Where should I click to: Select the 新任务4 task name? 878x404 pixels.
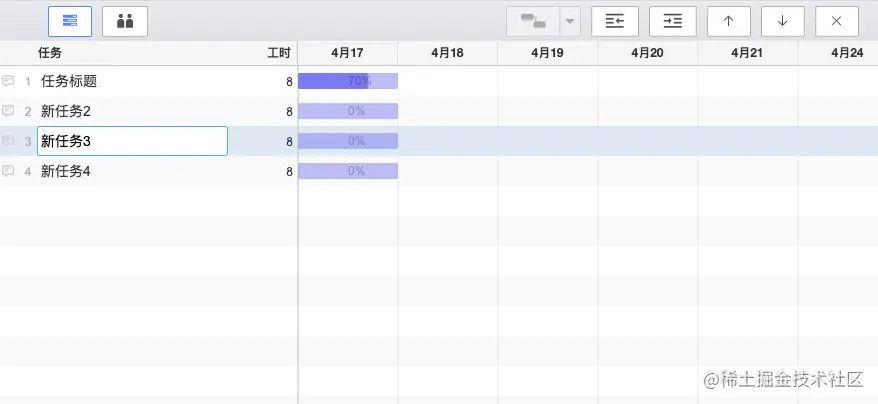66,171
